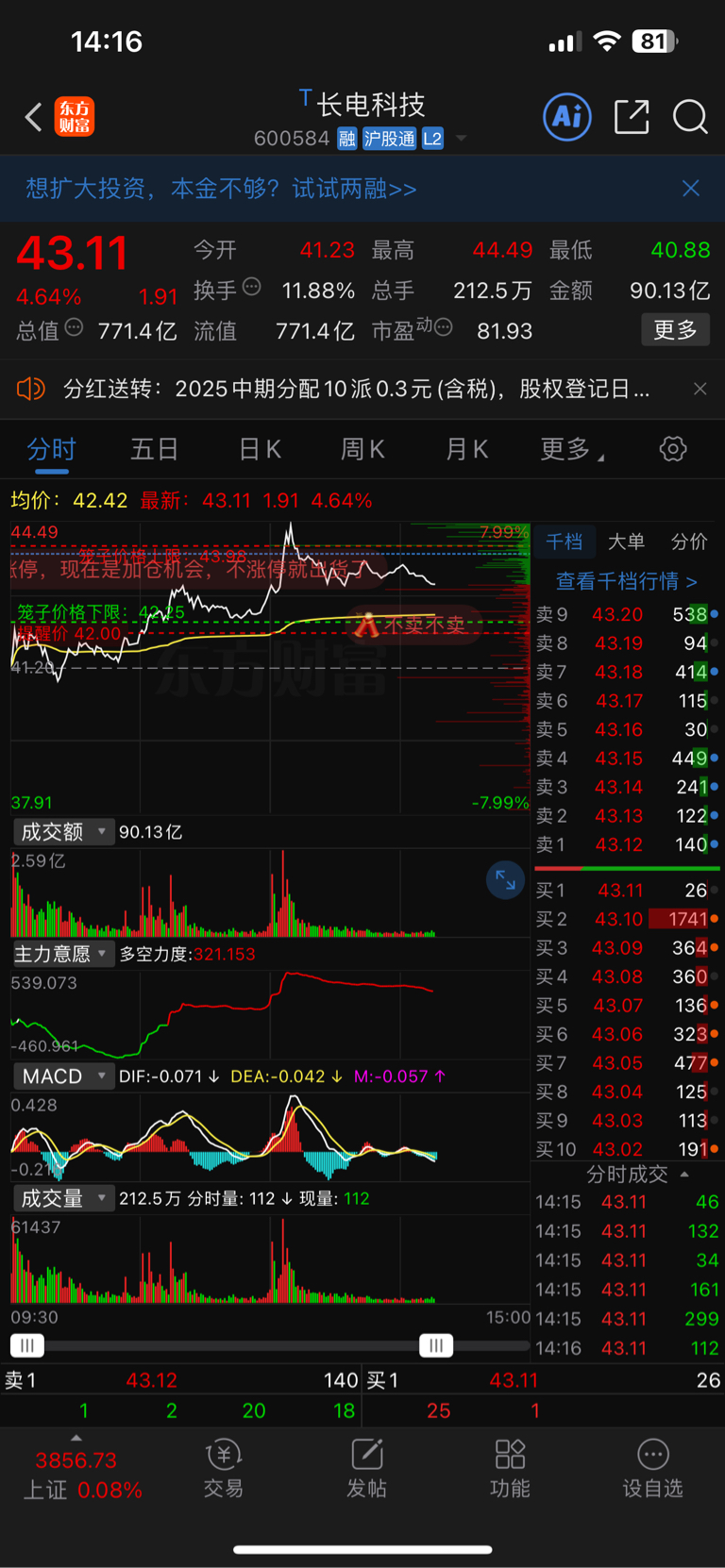
Task: Open the MACD indicator dropdown
Action: 63,1076
